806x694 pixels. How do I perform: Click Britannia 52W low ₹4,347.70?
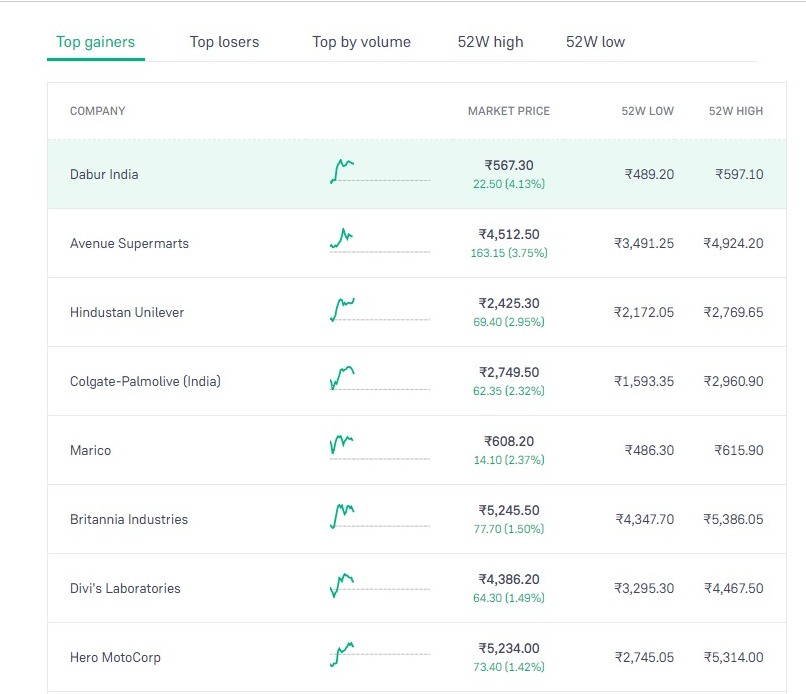[645, 519]
